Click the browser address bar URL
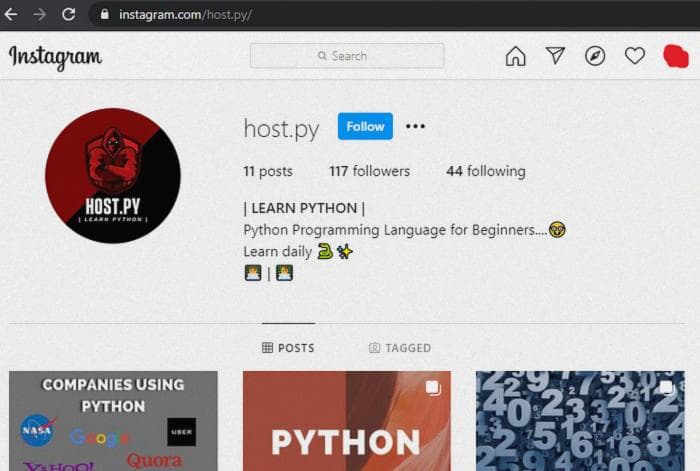Viewport: 700px width, 471px height. pos(185,15)
